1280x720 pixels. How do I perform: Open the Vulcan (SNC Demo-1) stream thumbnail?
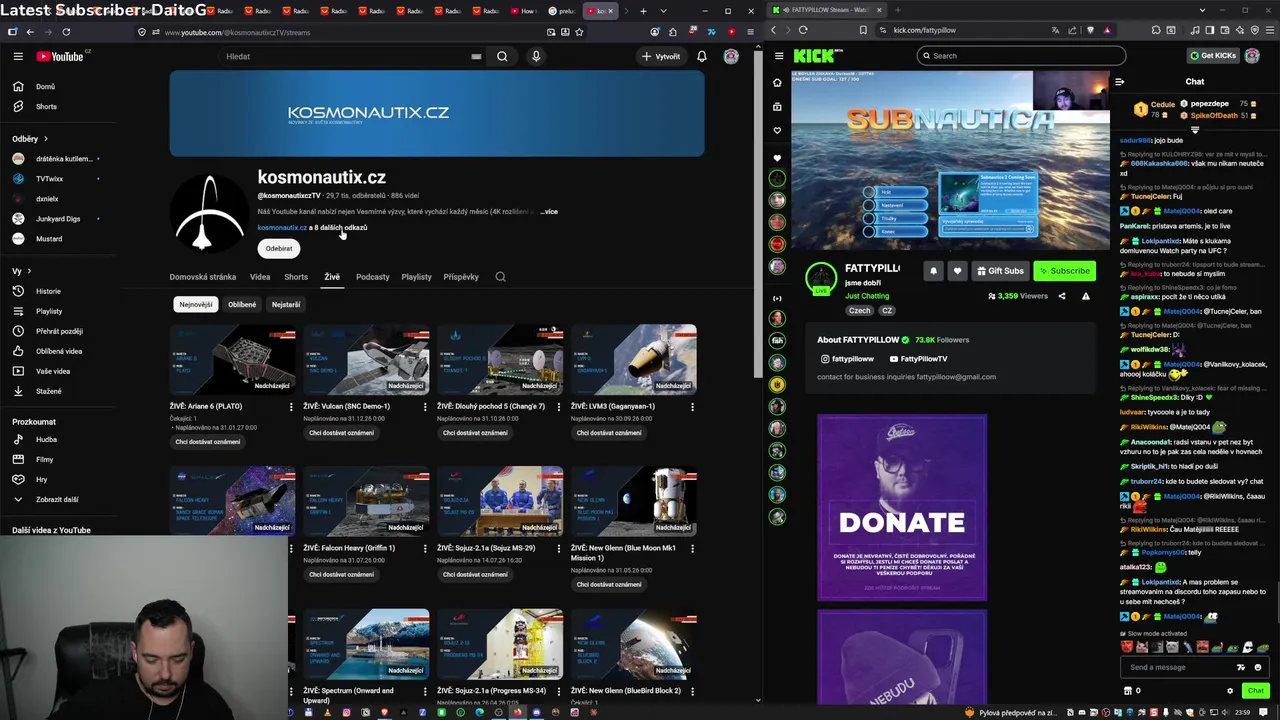tap(366, 359)
